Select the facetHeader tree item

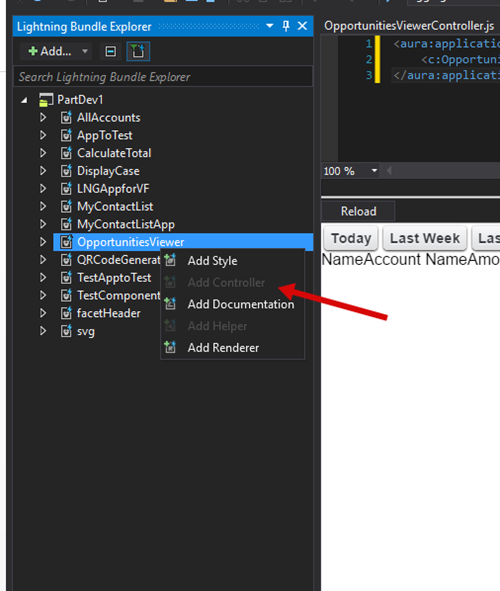tap(109, 313)
